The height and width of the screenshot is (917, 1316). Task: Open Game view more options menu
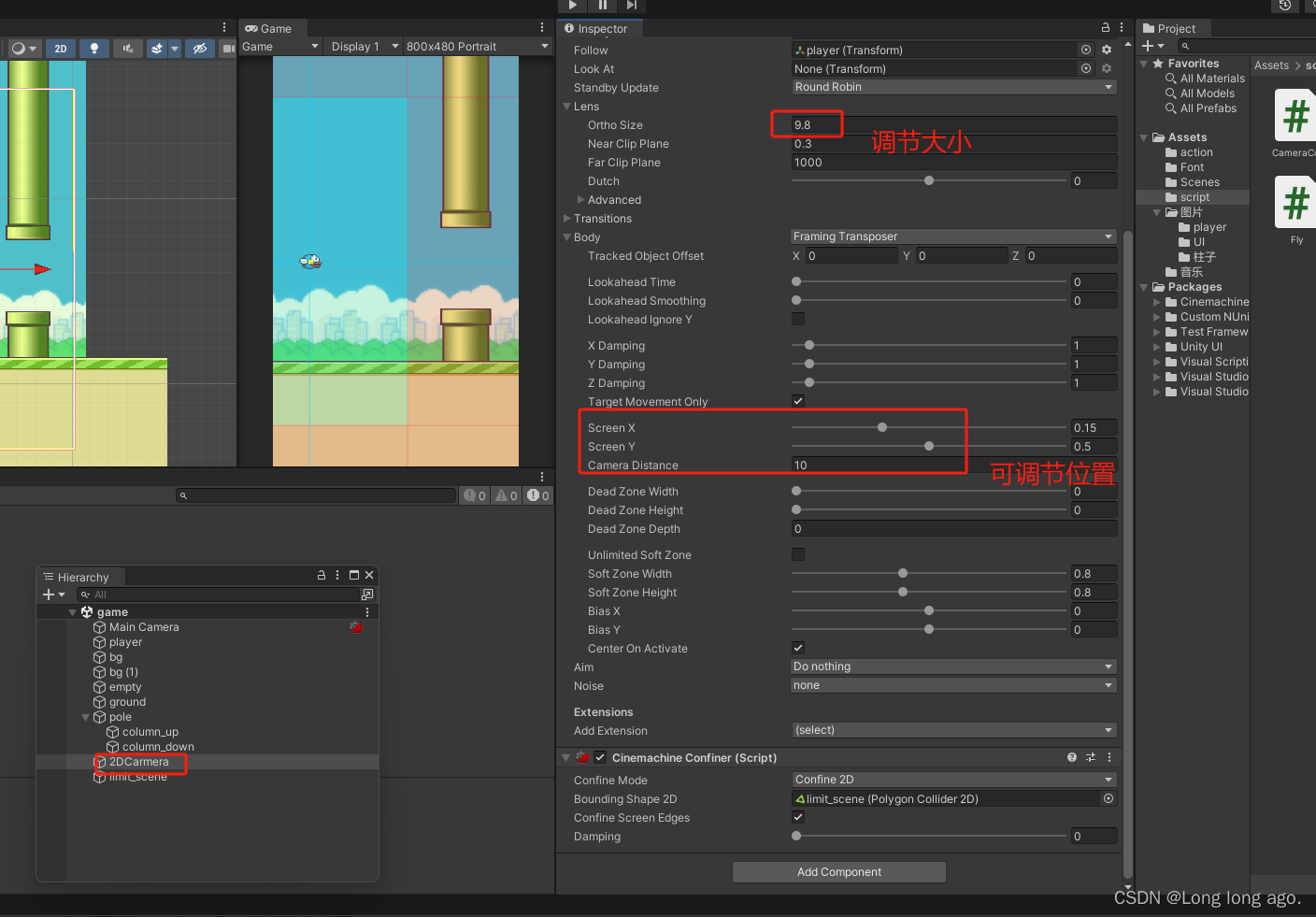(x=542, y=28)
